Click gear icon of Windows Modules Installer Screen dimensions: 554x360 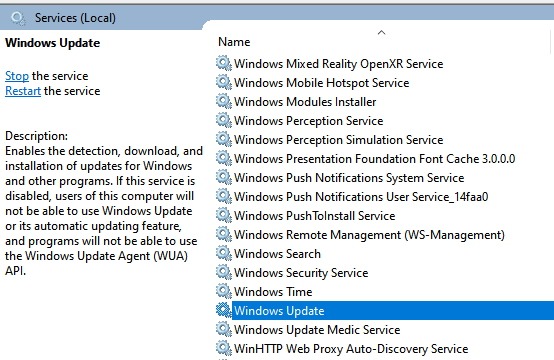[224, 102]
